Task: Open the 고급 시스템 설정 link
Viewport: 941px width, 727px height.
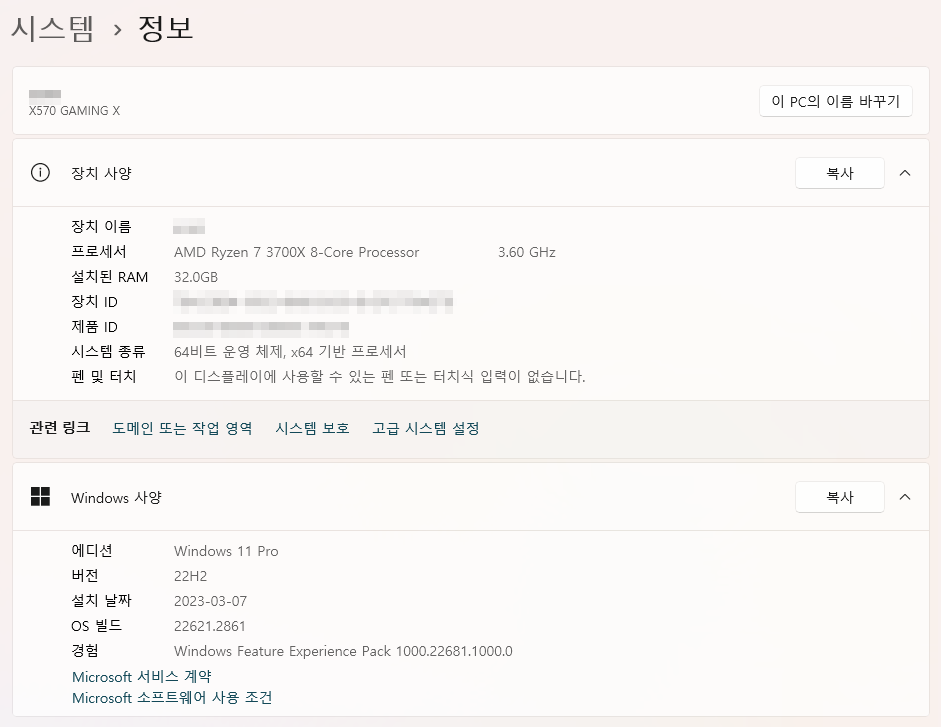Action: coord(425,428)
